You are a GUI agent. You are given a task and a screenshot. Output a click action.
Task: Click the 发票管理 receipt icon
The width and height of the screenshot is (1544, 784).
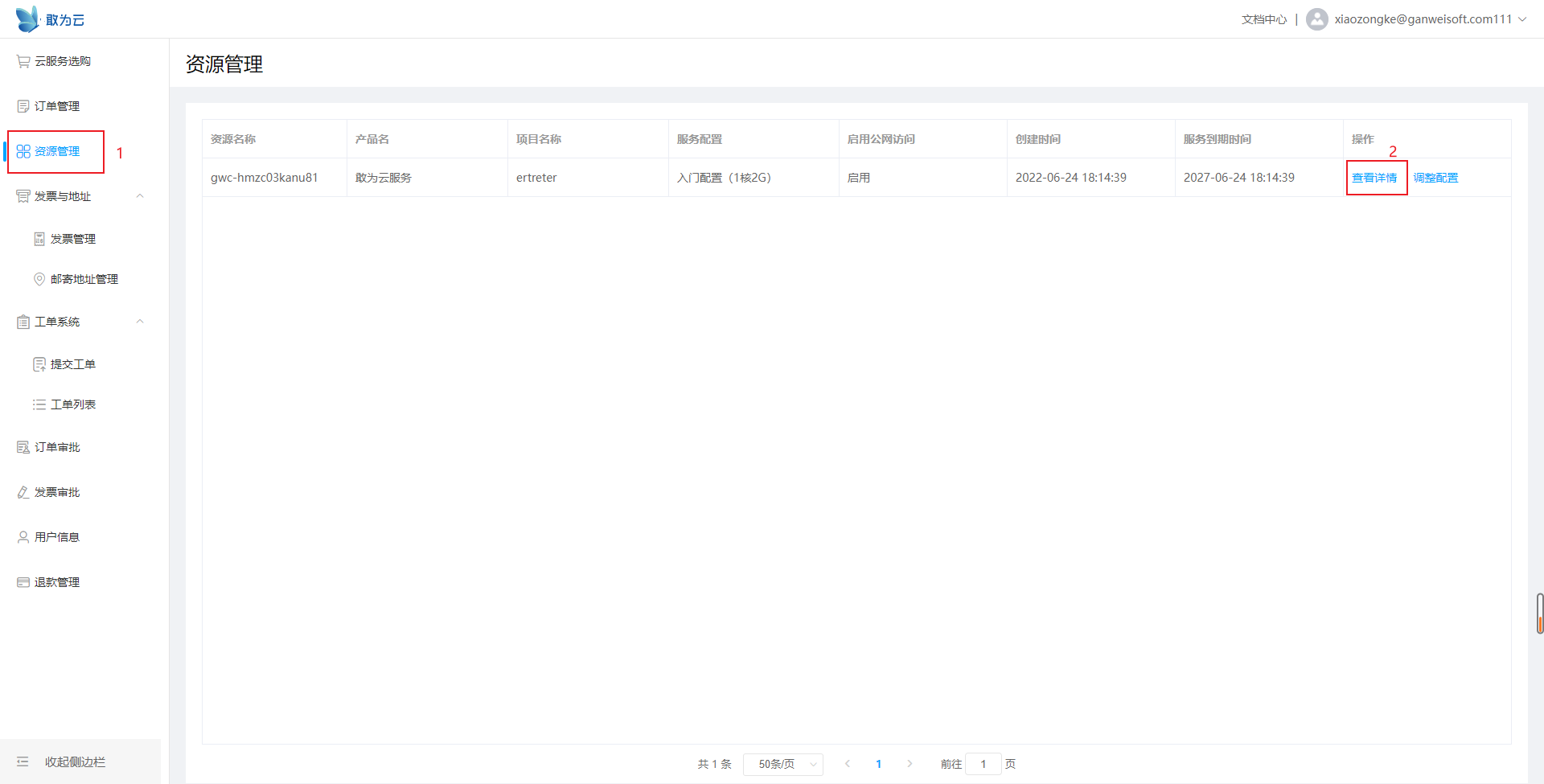click(39, 239)
